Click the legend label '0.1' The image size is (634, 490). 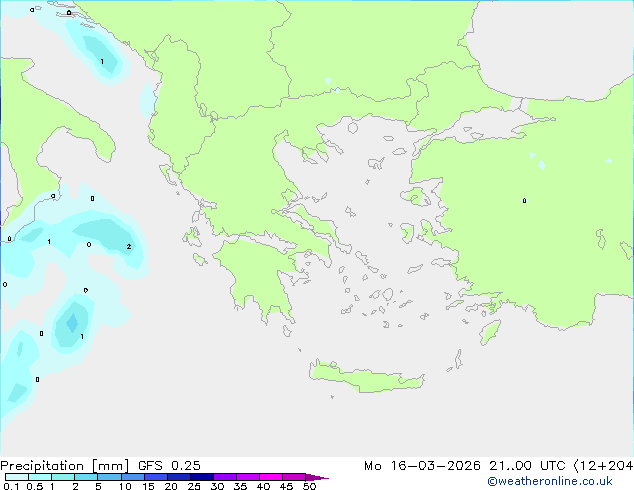click(11, 486)
